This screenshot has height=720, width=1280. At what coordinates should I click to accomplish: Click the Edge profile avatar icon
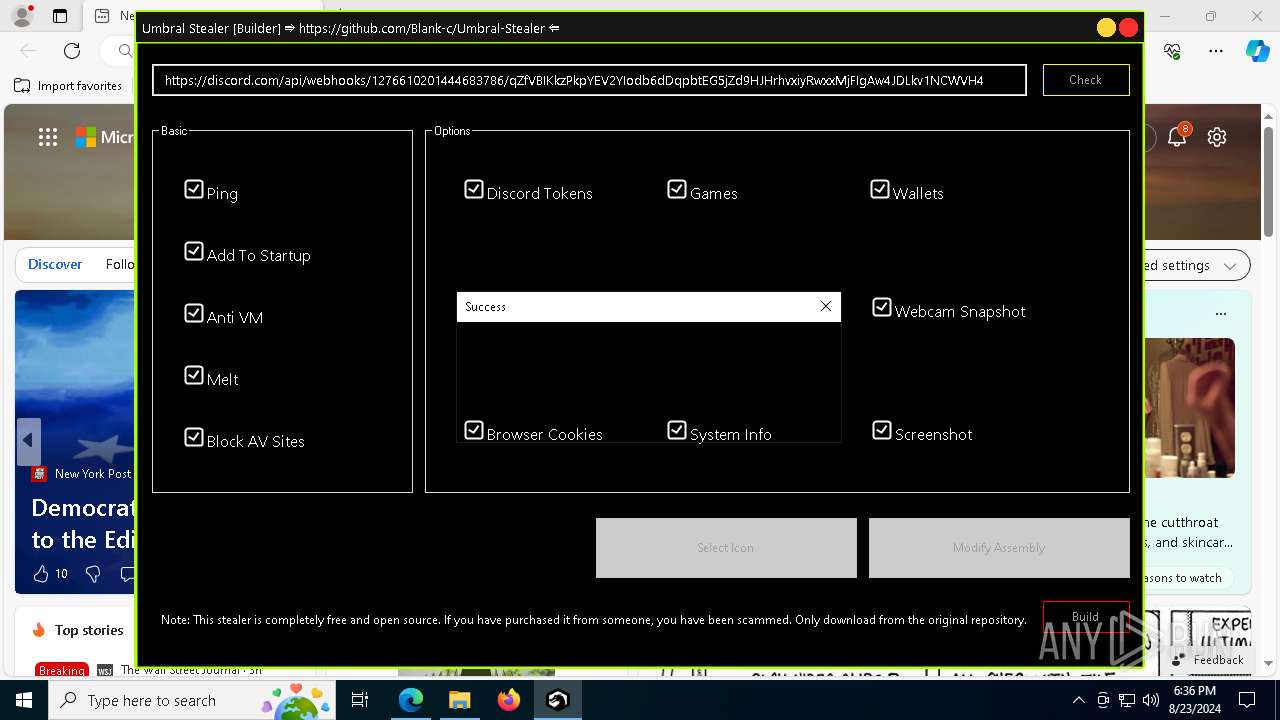coord(22,16)
